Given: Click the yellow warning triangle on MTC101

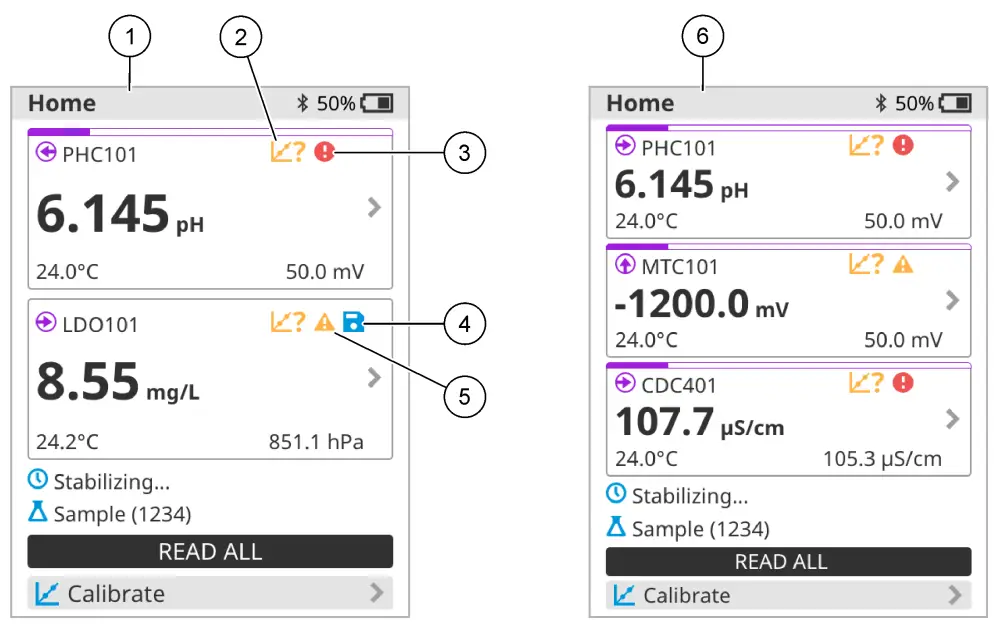Looking at the screenshot, I should click(x=903, y=264).
